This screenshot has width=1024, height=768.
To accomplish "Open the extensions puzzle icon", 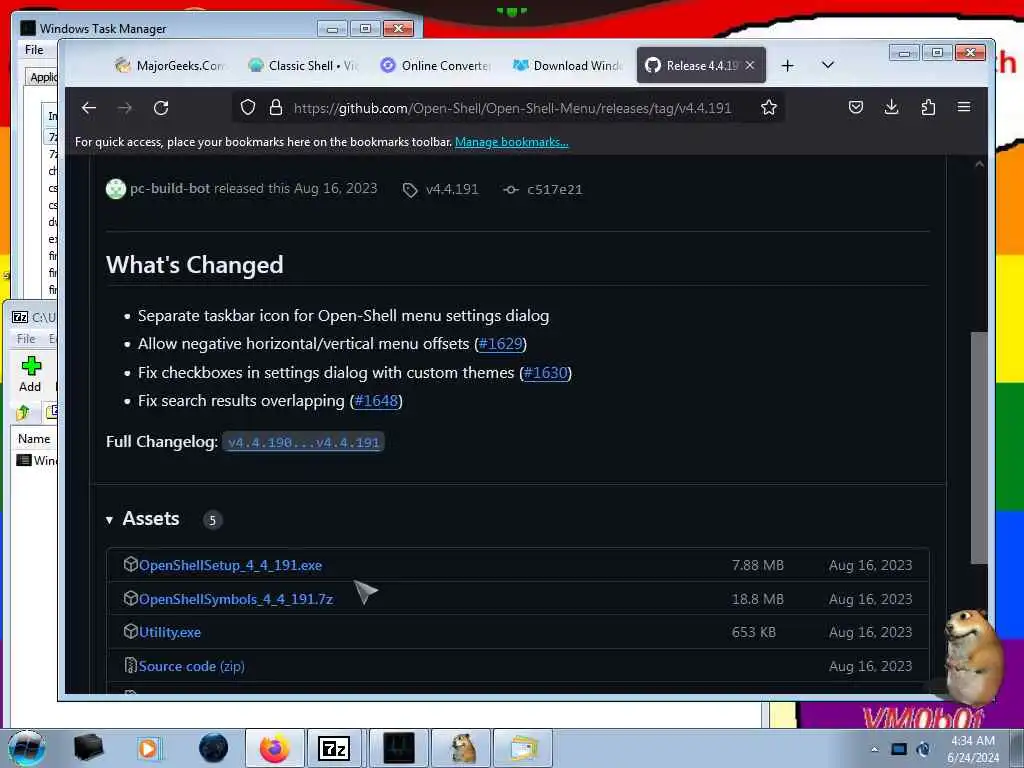I will (x=928, y=107).
